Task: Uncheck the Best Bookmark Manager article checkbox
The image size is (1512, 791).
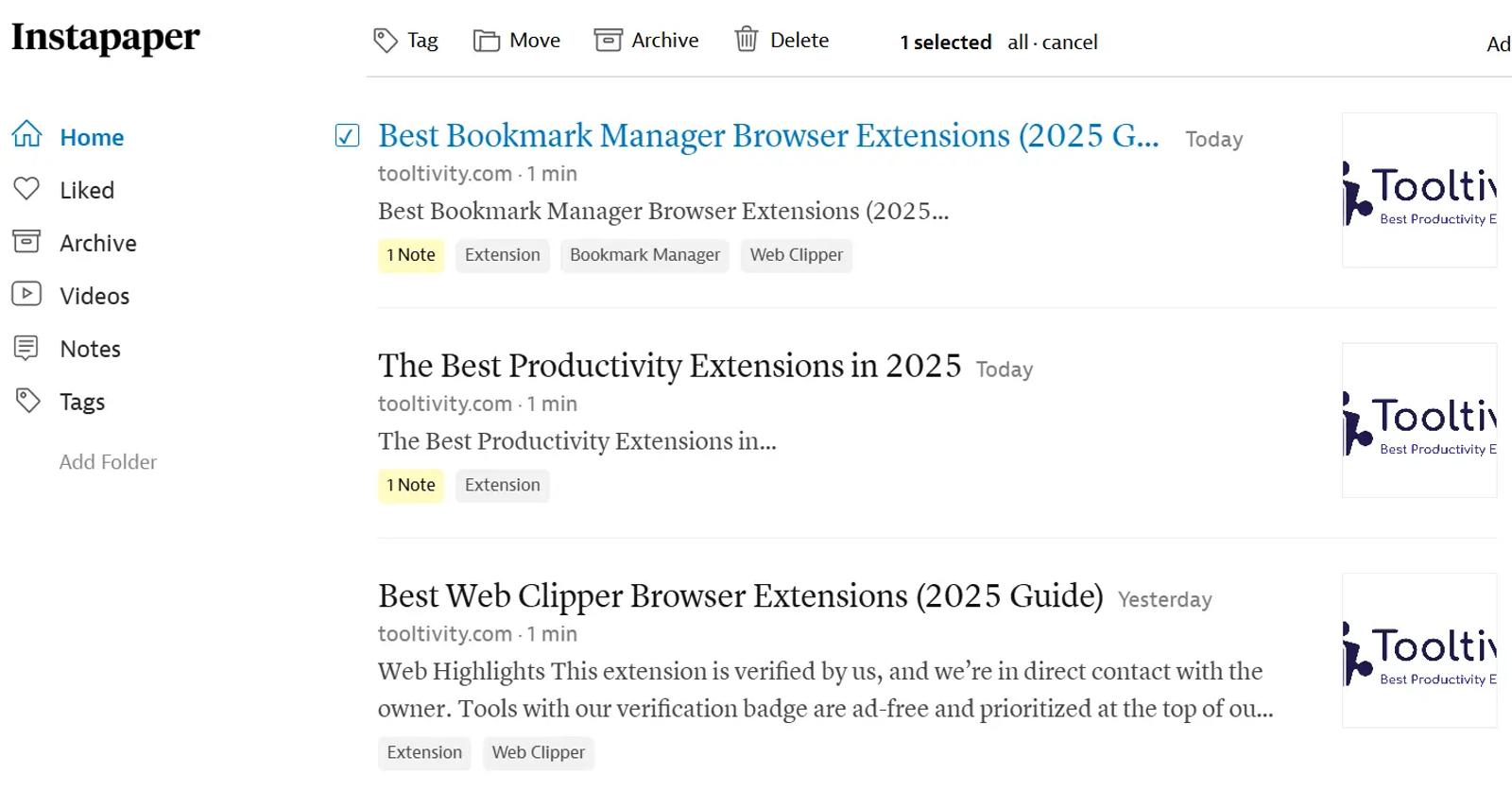Action: click(347, 135)
